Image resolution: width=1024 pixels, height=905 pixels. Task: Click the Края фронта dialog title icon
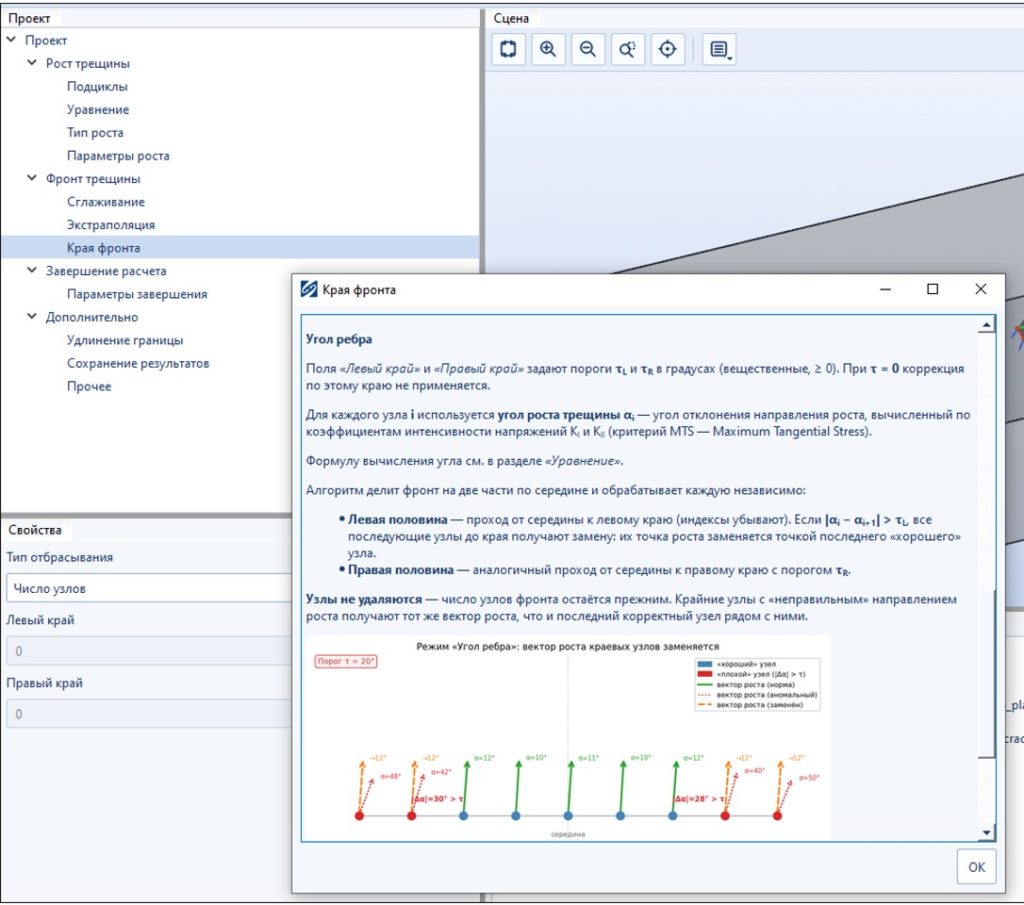[x=309, y=289]
